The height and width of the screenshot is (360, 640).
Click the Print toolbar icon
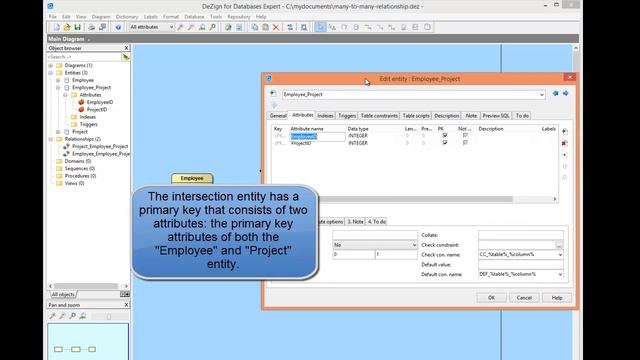(91, 27)
